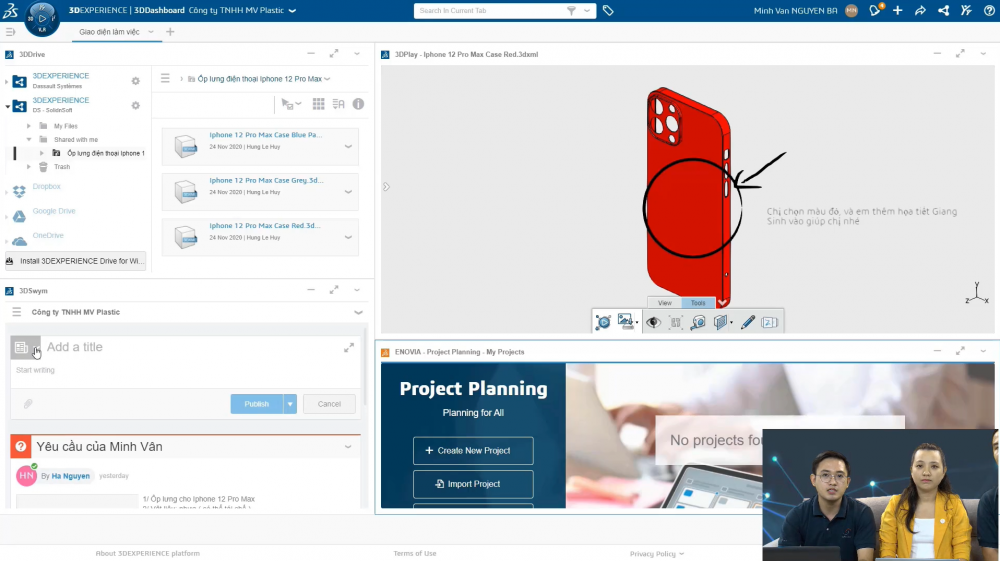This screenshot has width=1000, height=561.
Task: Switch 3DDrive to grid view
Action: point(318,104)
